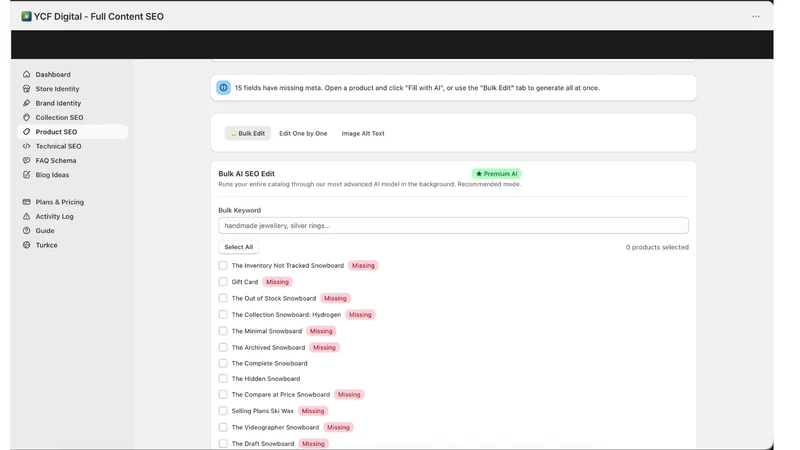Open the three-dot more options menu
Screen dimensions: 800x450
point(756,16)
